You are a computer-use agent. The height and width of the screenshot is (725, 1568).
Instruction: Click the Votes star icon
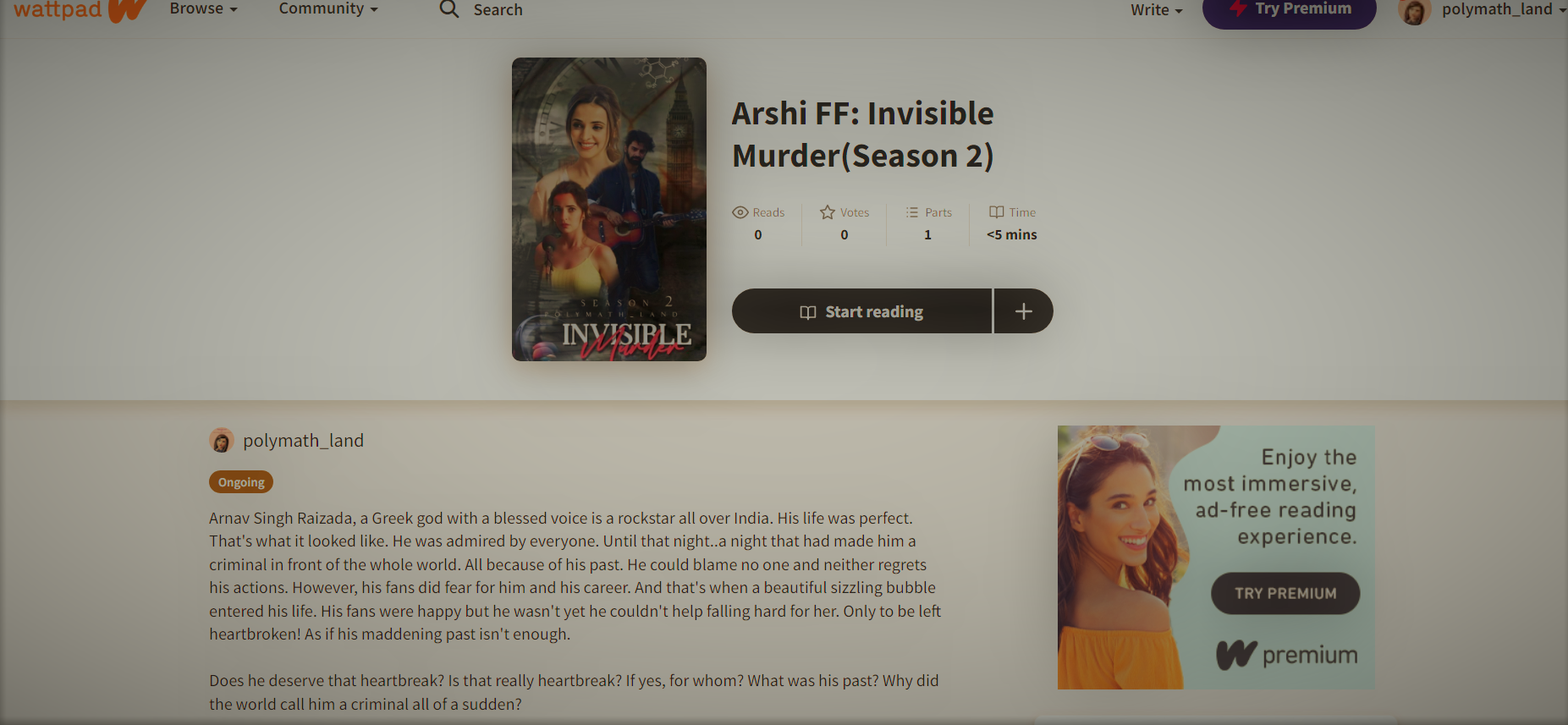coord(828,212)
